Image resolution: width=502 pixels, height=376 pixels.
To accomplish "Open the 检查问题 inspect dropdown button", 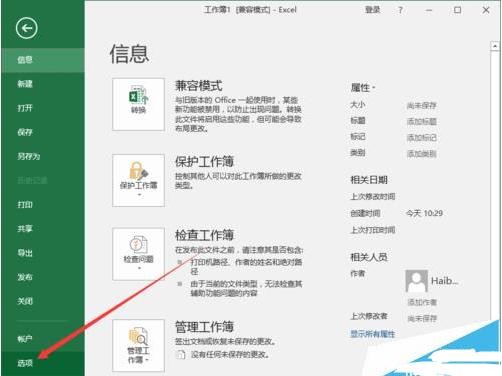I will point(138,254).
